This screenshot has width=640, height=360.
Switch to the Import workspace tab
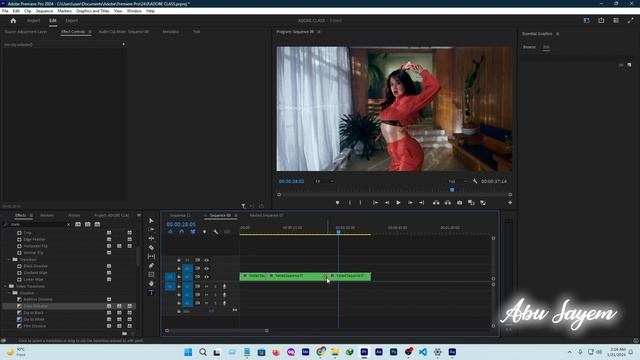tap(33, 20)
